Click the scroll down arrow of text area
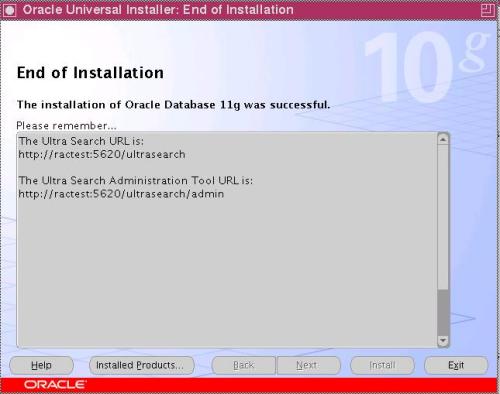The image size is (500, 394). coord(443,340)
